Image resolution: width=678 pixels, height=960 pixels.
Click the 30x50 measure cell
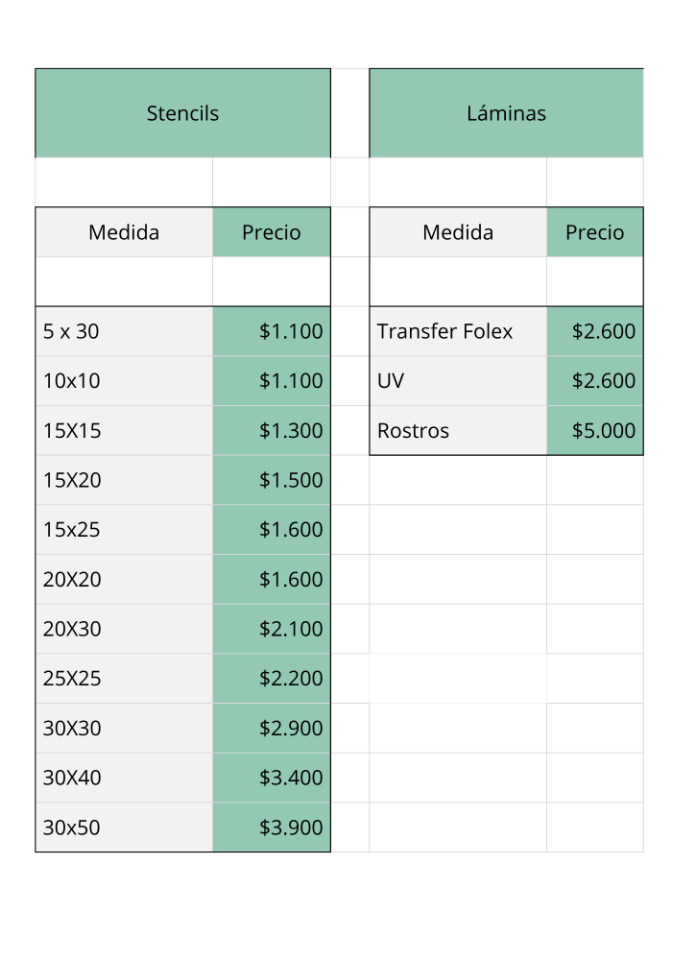124,827
